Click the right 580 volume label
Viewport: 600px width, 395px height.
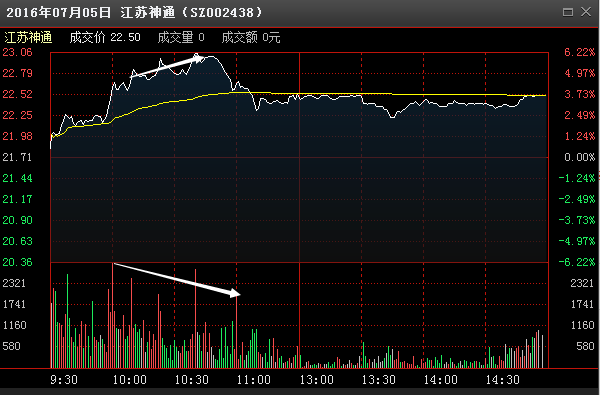[585, 346]
